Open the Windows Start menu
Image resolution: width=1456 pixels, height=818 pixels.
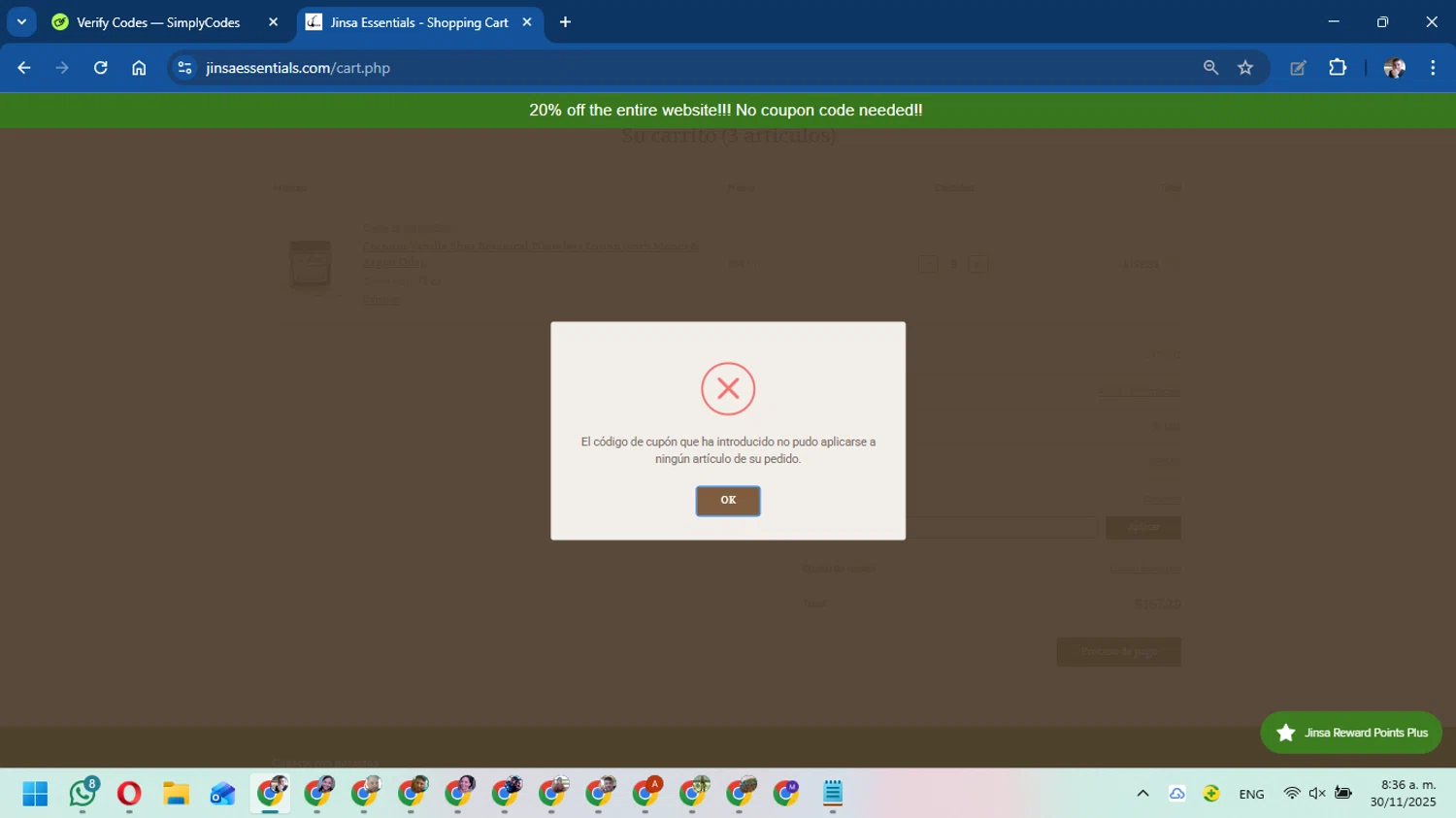pyautogui.click(x=35, y=794)
